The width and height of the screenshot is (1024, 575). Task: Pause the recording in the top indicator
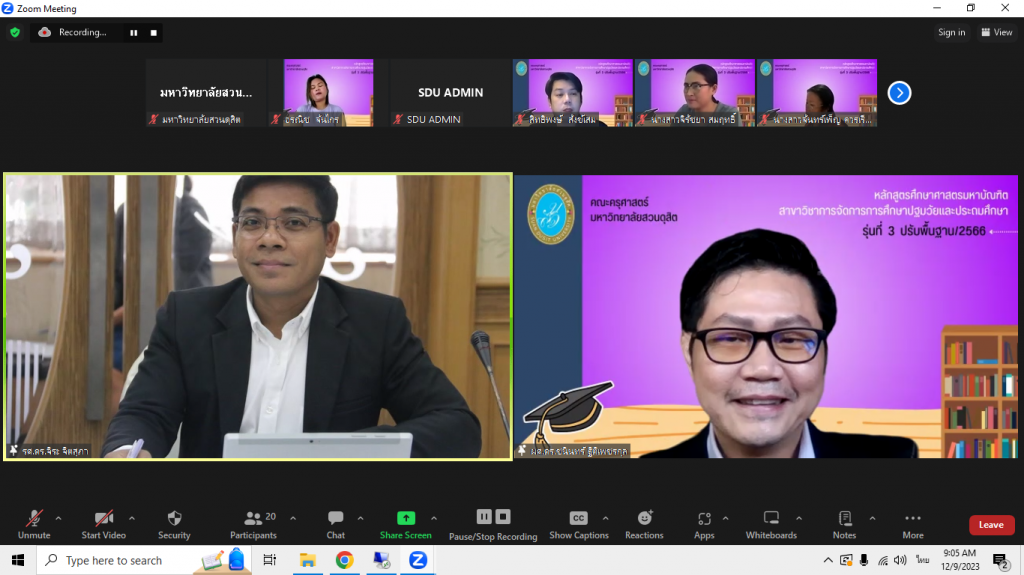coord(133,32)
